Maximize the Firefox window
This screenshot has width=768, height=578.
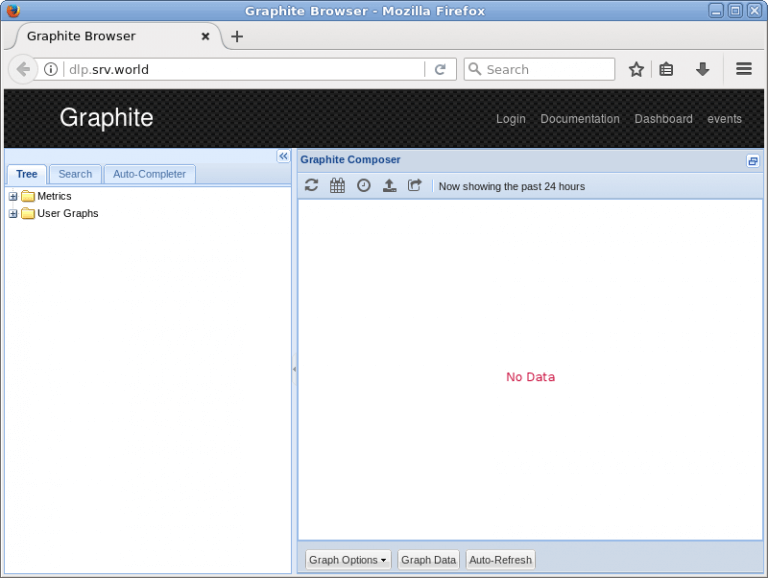(735, 10)
